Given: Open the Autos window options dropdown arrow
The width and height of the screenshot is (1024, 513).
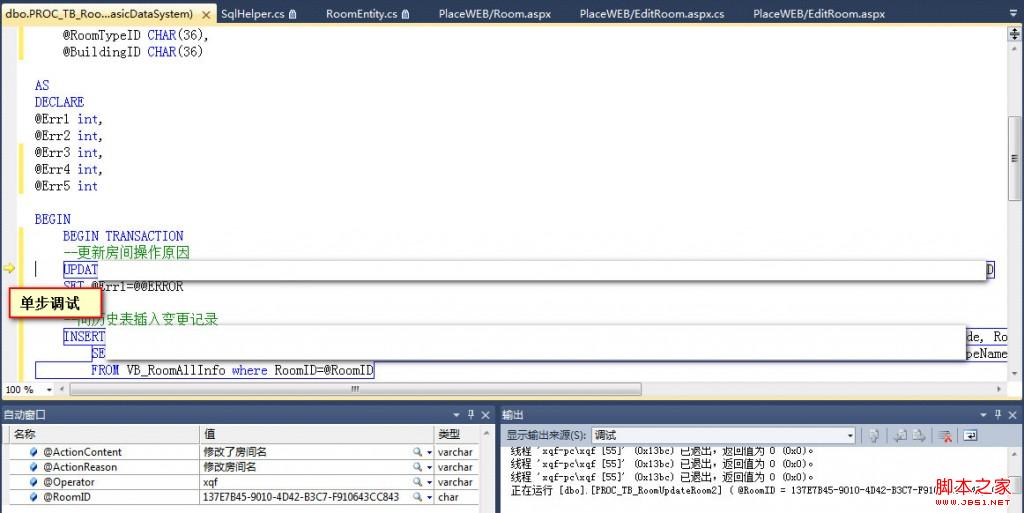Looking at the screenshot, I should pyautogui.click(x=457, y=414).
